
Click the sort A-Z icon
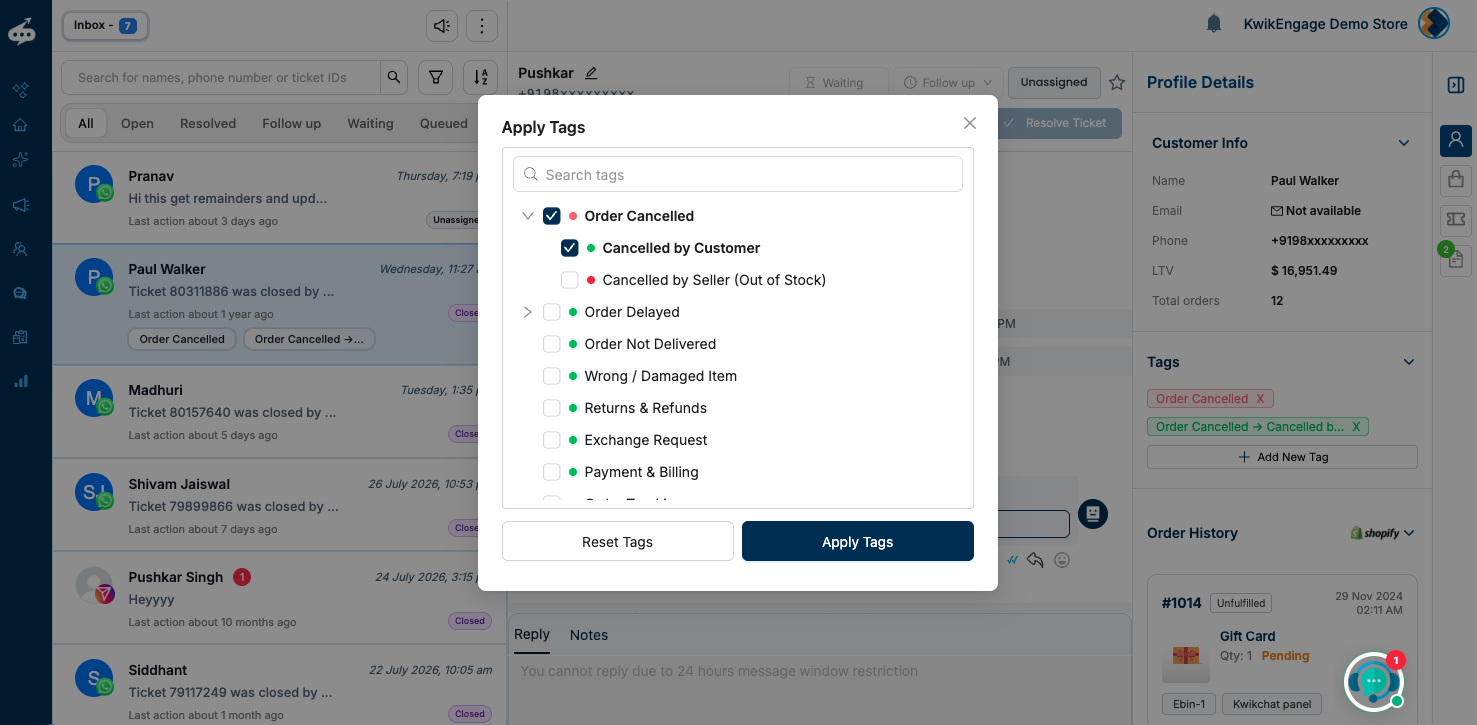coord(481,77)
